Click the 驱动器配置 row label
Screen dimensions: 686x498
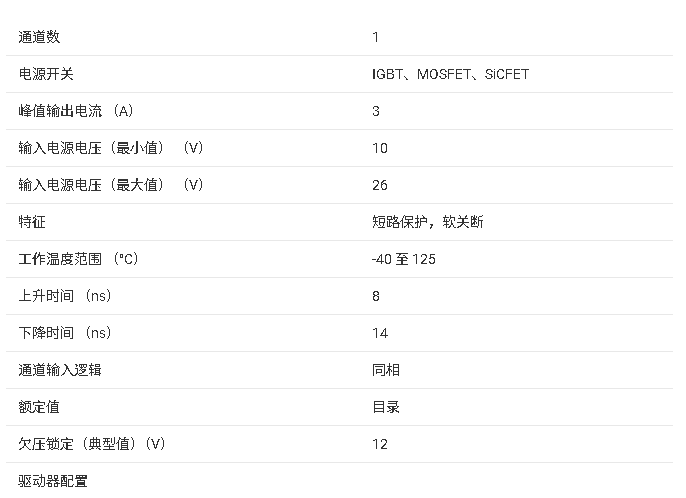click(x=53, y=481)
